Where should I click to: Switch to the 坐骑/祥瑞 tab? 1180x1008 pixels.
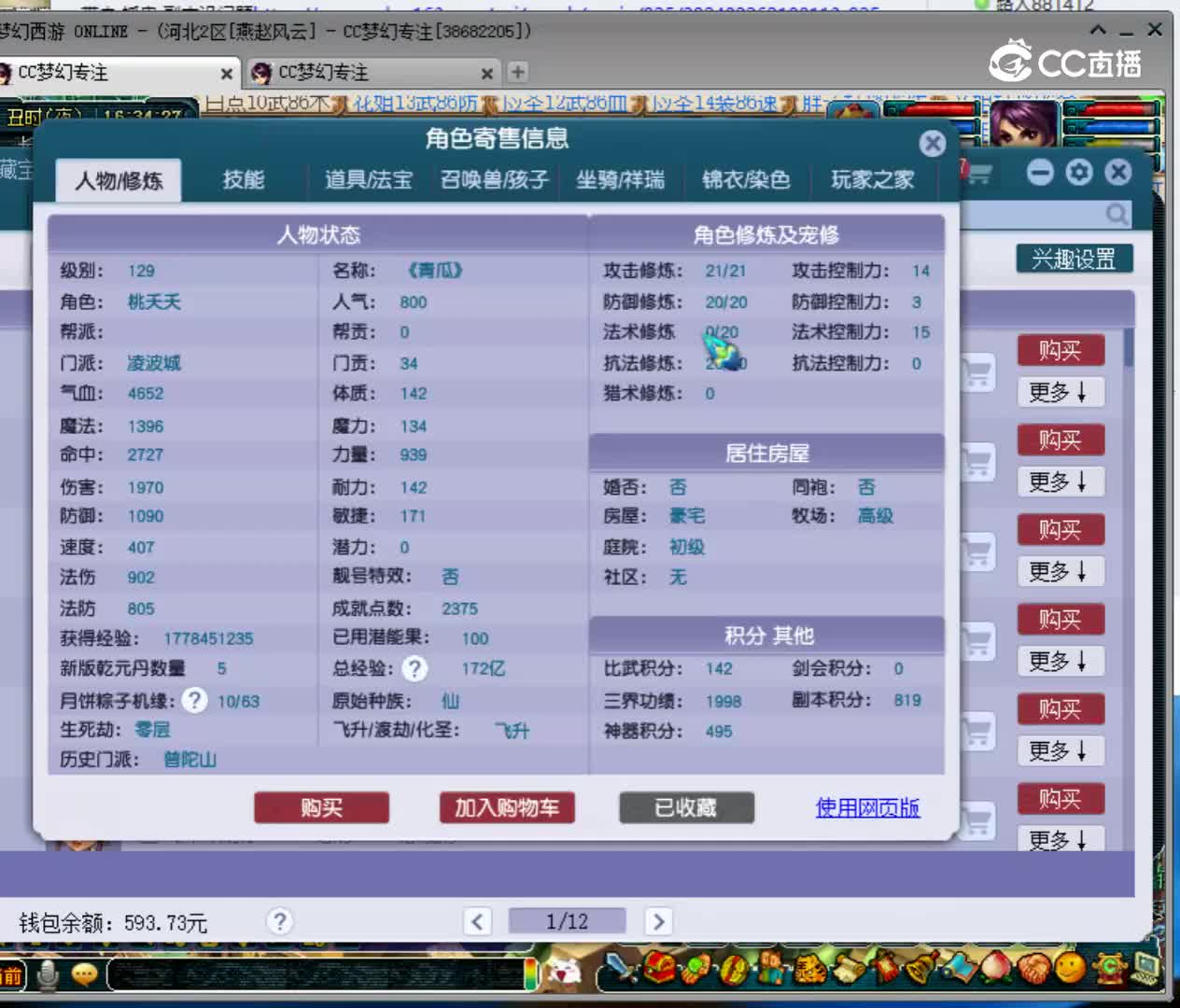click(621, 179)
